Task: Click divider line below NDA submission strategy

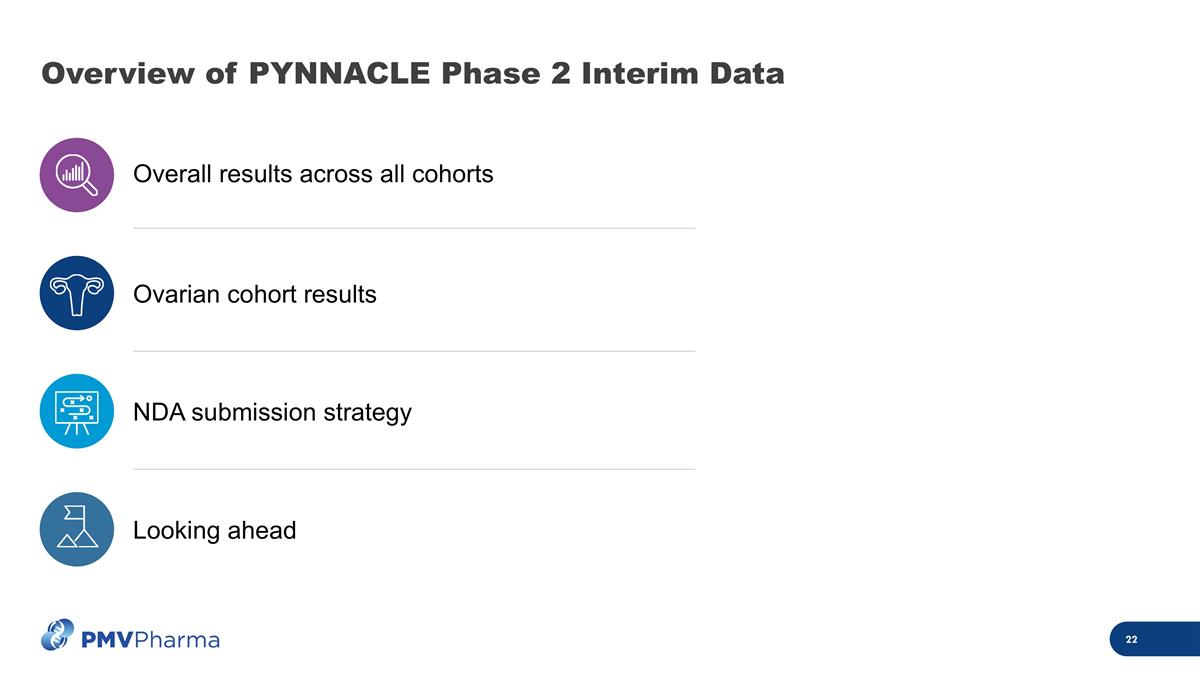Action: click(x=414, y=469)
